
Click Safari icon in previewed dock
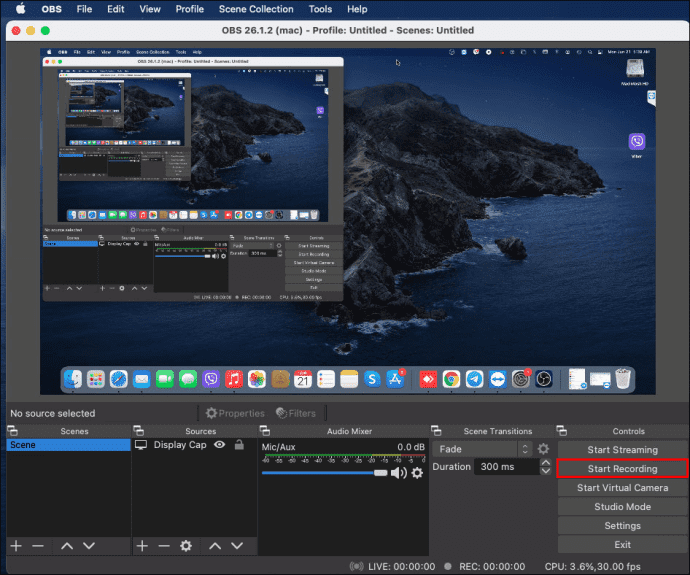119,379
